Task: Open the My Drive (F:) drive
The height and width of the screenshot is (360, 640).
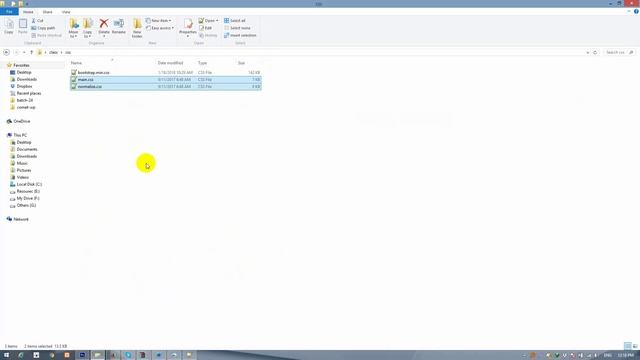Action: (28, 198)
